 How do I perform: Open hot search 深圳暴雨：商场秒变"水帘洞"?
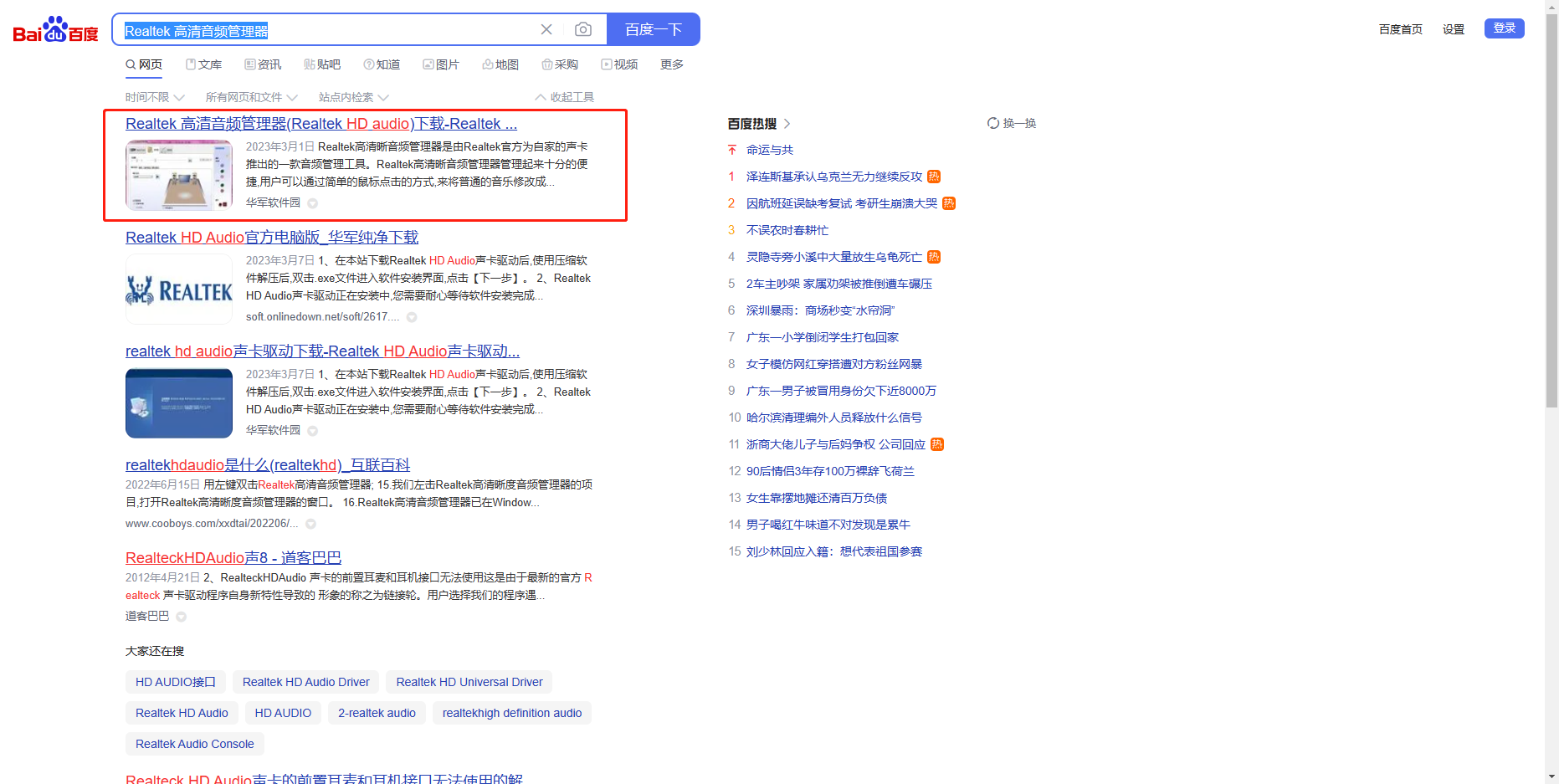click(820, 310)
